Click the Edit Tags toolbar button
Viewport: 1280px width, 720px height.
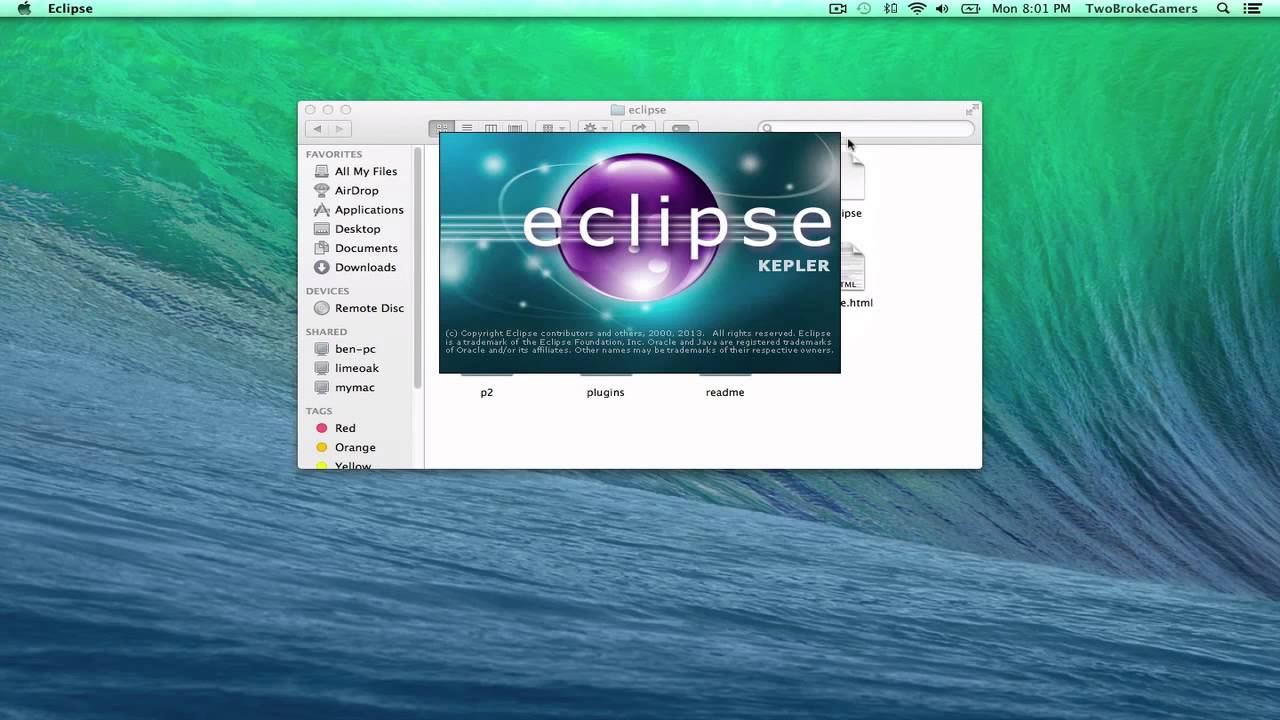[681, 128]
